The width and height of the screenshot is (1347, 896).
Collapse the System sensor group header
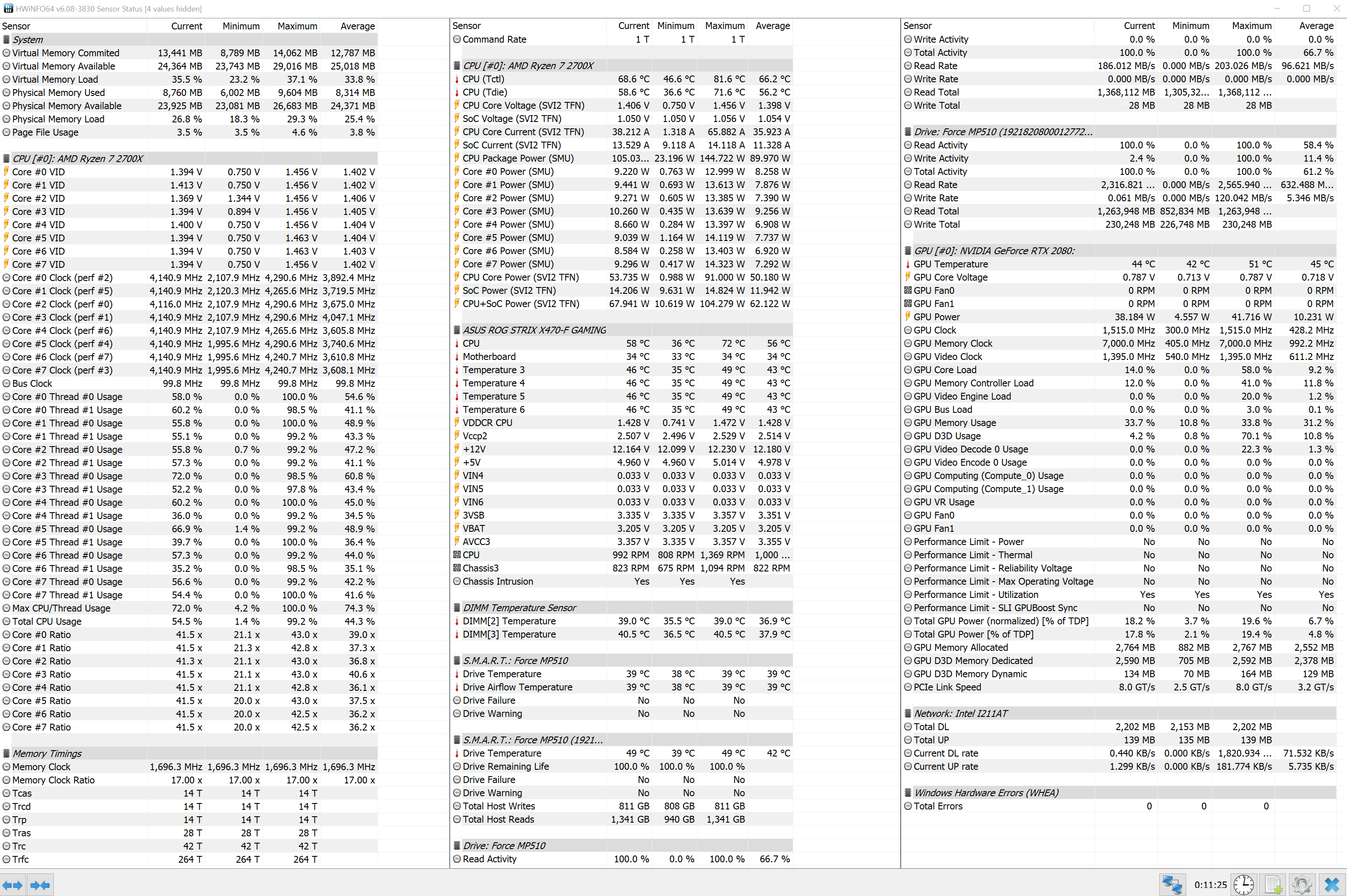(x=27, y=39)
